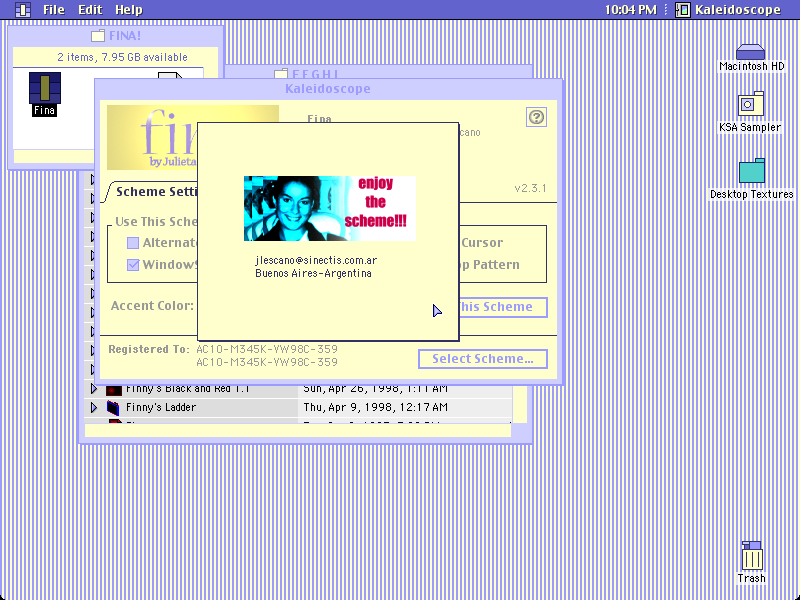800x600 pixels.
Task: Click the Accent Color label
Action: 152,306
